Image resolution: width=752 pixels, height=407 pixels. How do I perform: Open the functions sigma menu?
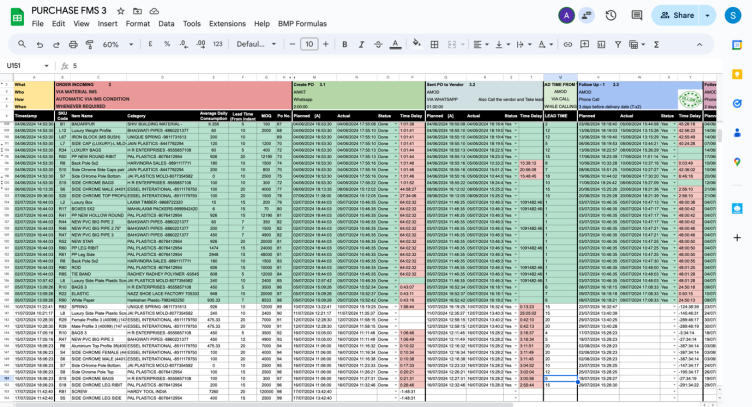click(657, 44)
